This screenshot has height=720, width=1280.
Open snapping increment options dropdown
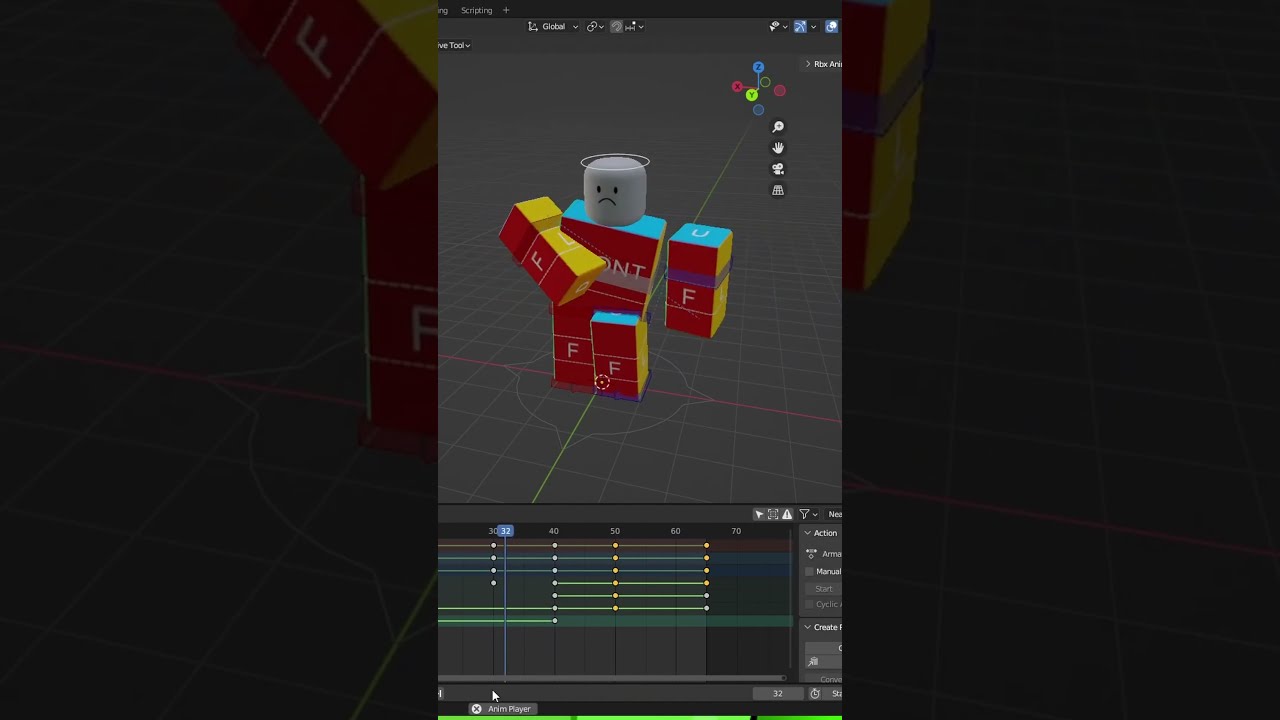pos(634,26)
